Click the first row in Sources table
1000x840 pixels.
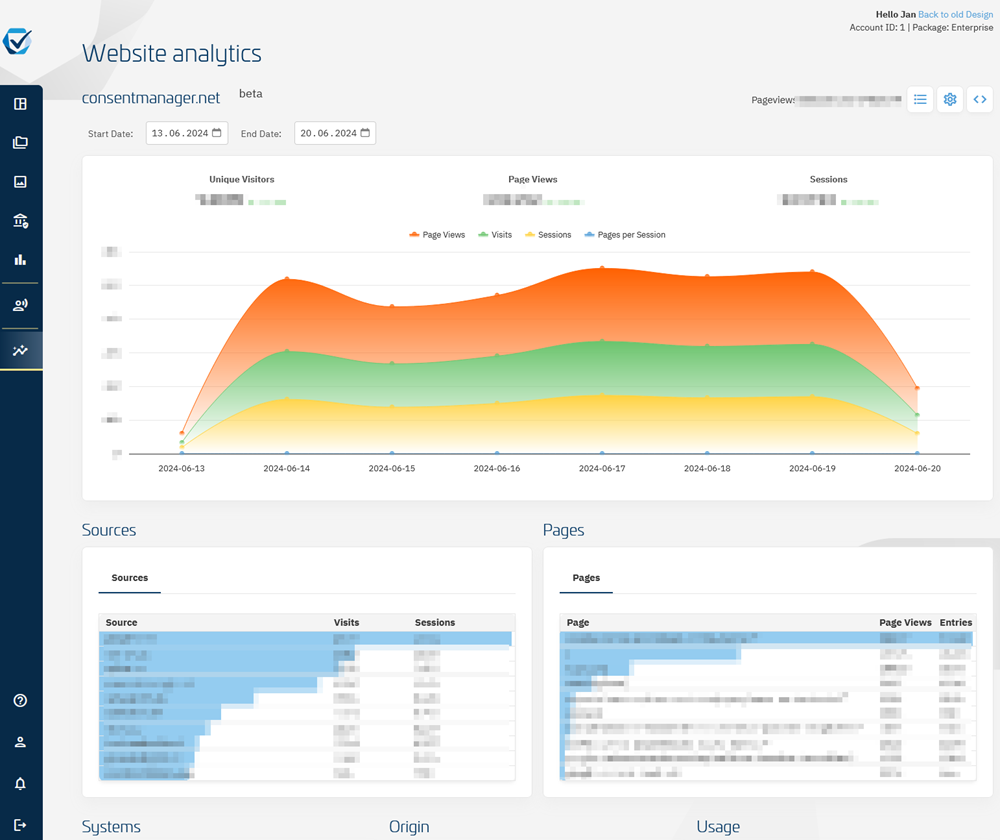(306, 638)
